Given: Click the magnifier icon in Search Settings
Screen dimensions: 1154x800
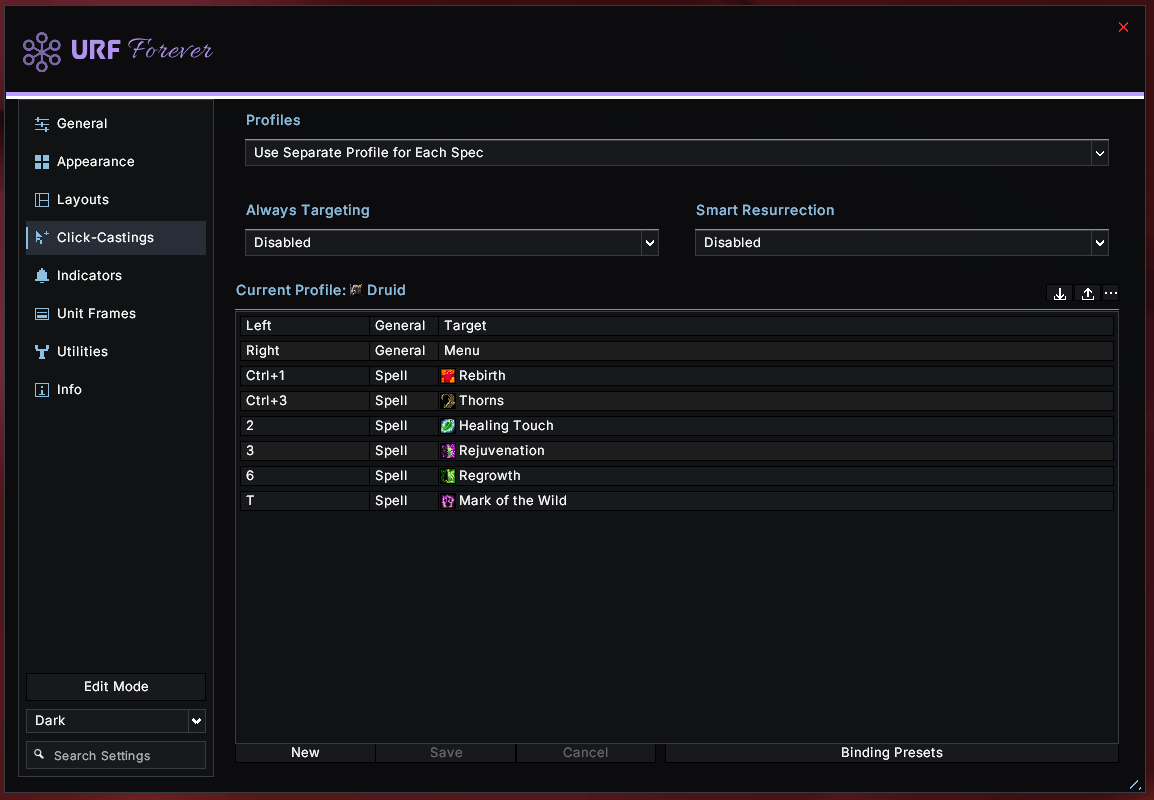Looking at the screenshot, I should tap(39, 754).
